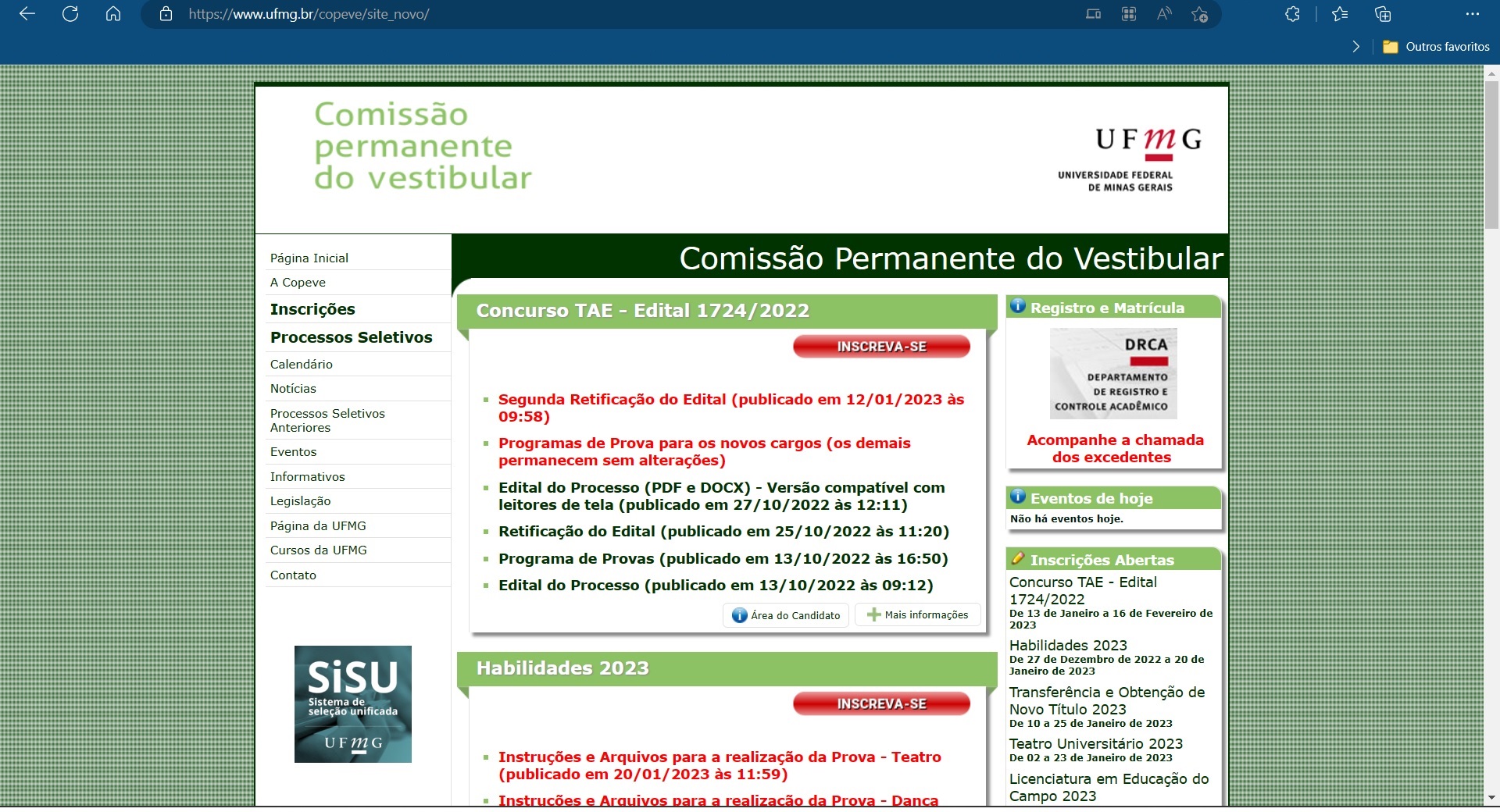Open Edital do Processo 13/10/2022 link
This screenshot has width=1500, height=812.
coord(716,586)
